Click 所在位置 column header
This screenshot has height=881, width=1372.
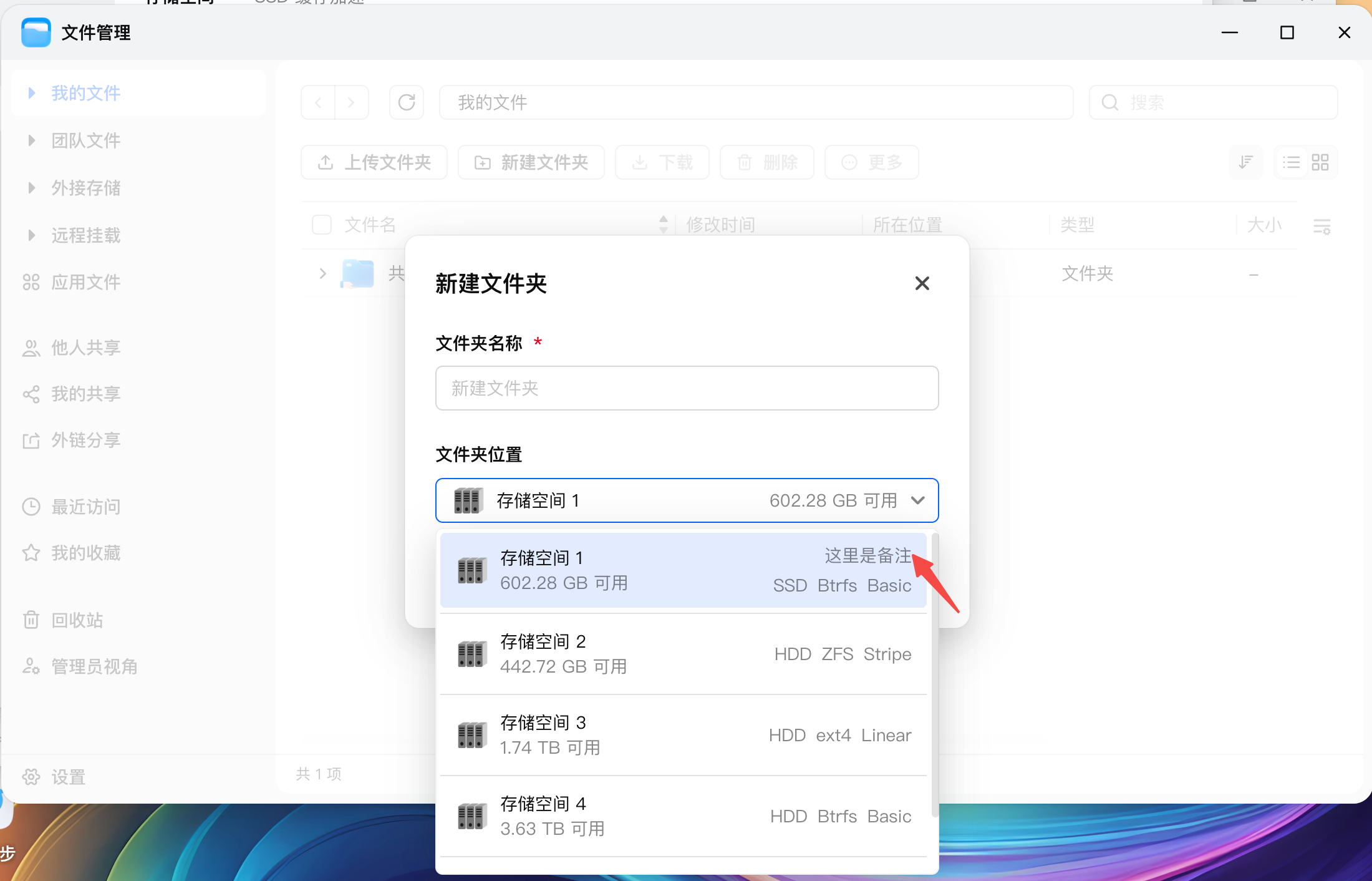click(907, 225)
